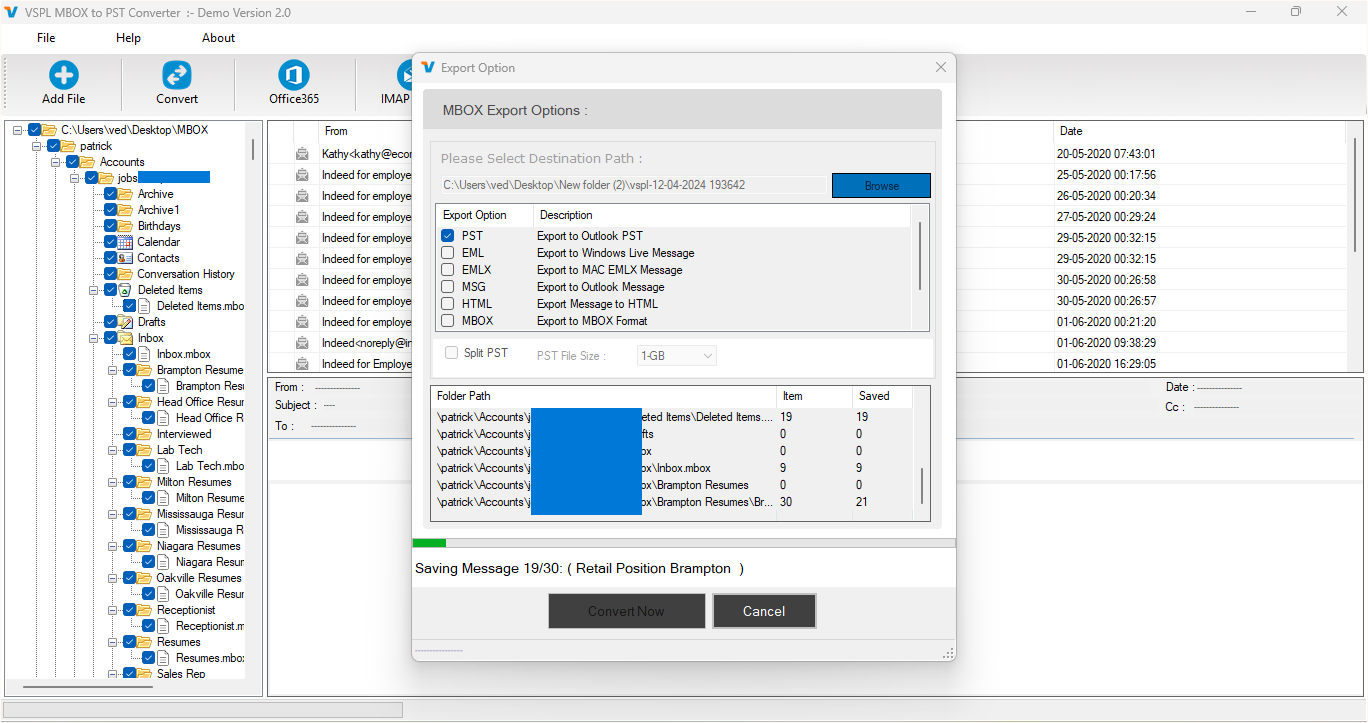
Task: Click the Birthdays folder icon
Action: (x=125, y=226)
